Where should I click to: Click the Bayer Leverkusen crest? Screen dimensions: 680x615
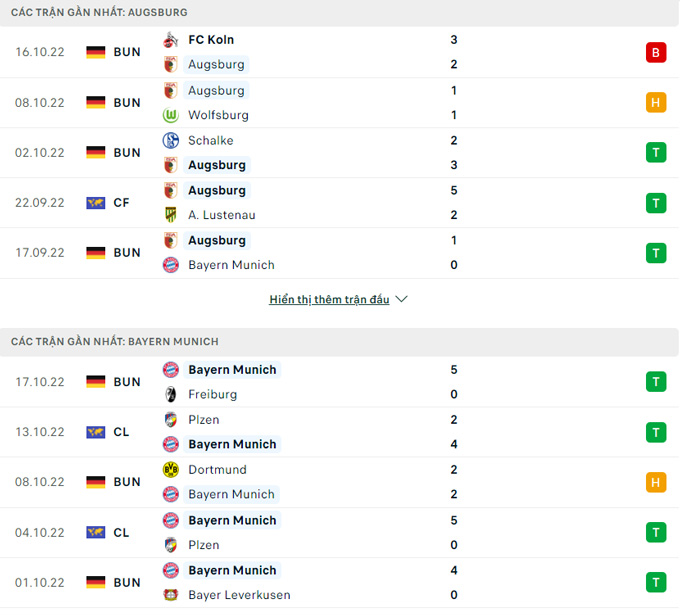point(170,595)
